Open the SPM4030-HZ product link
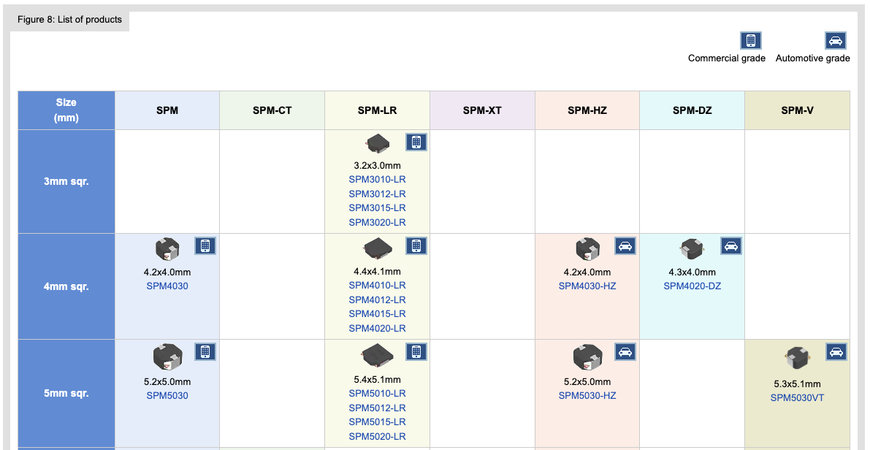The image size is (870, 450). (587, 286)
